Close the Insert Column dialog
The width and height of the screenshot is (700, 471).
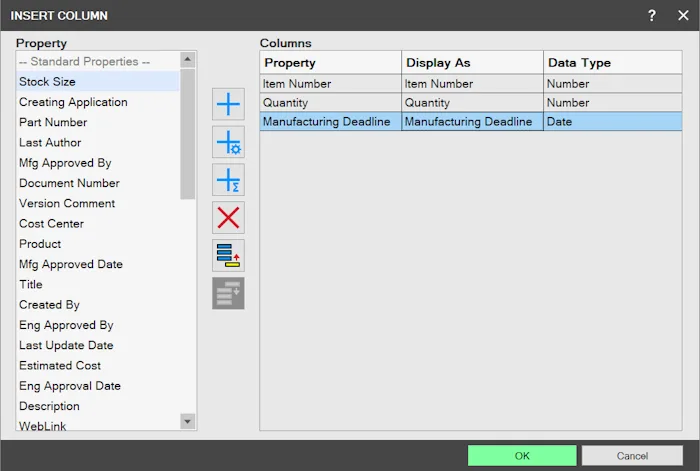coord(683,16)
